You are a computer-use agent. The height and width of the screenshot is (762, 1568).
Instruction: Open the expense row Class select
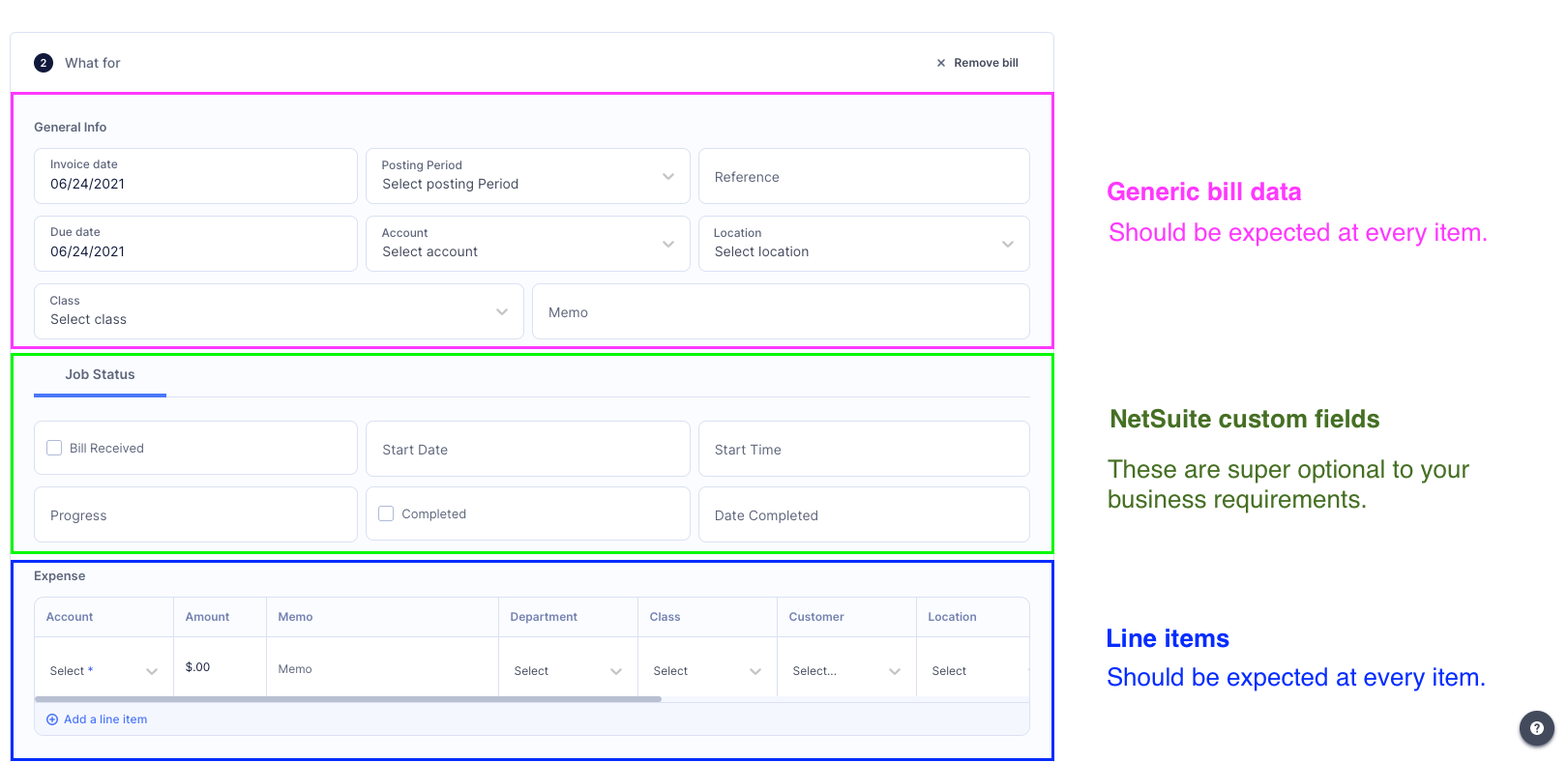pos(707,671)
